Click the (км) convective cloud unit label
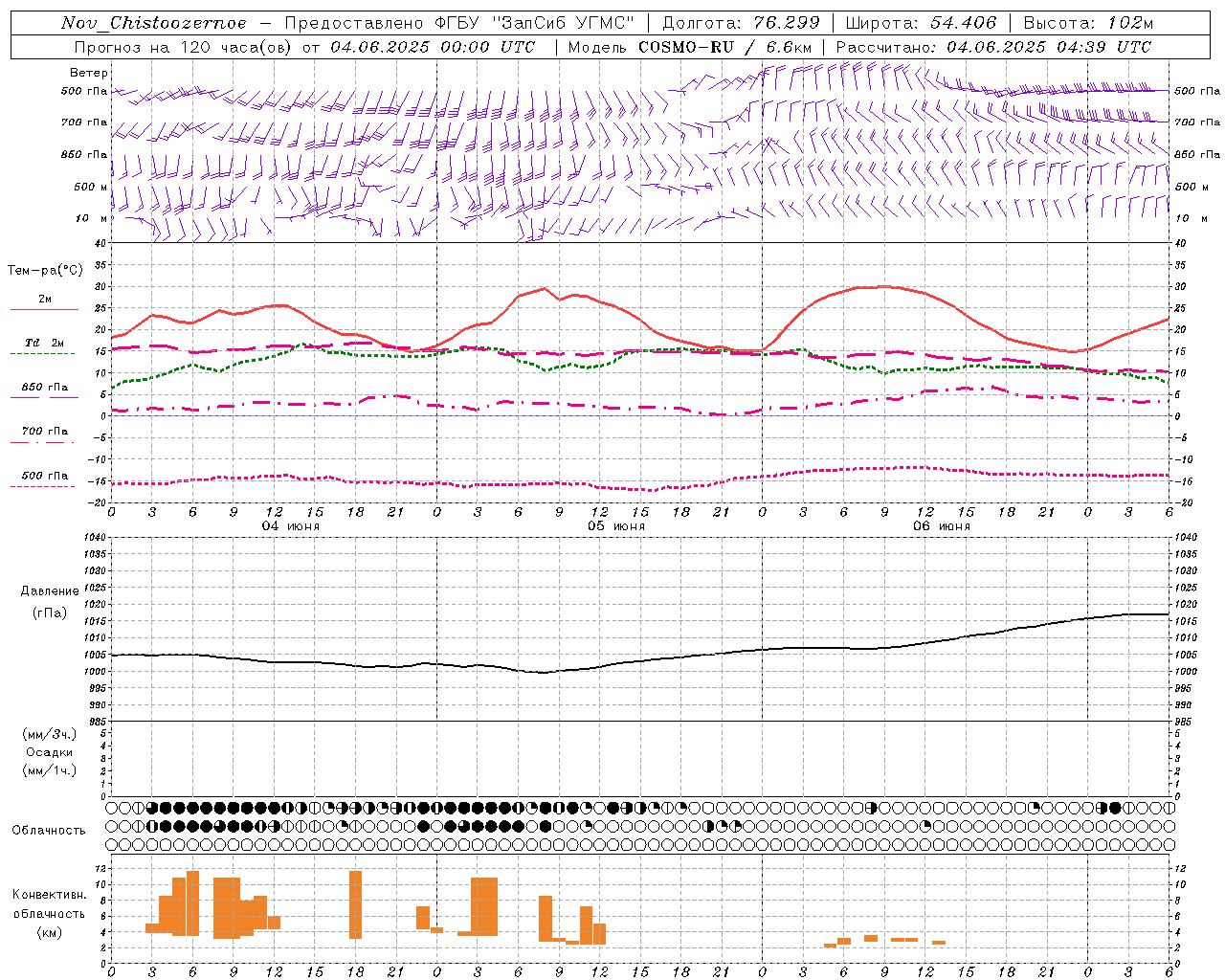 click(50, 931)
